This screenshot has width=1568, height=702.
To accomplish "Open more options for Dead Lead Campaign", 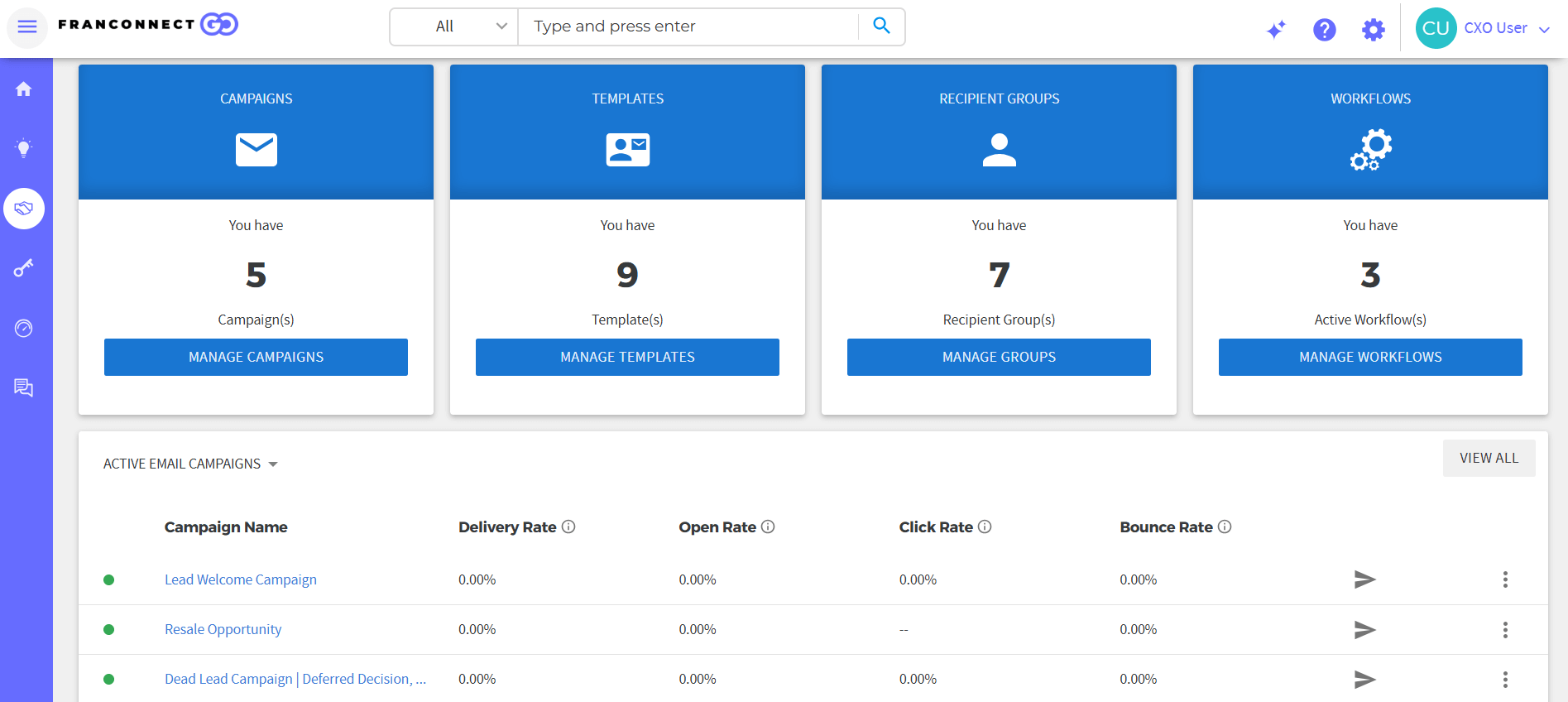I will click(1505, 680).
